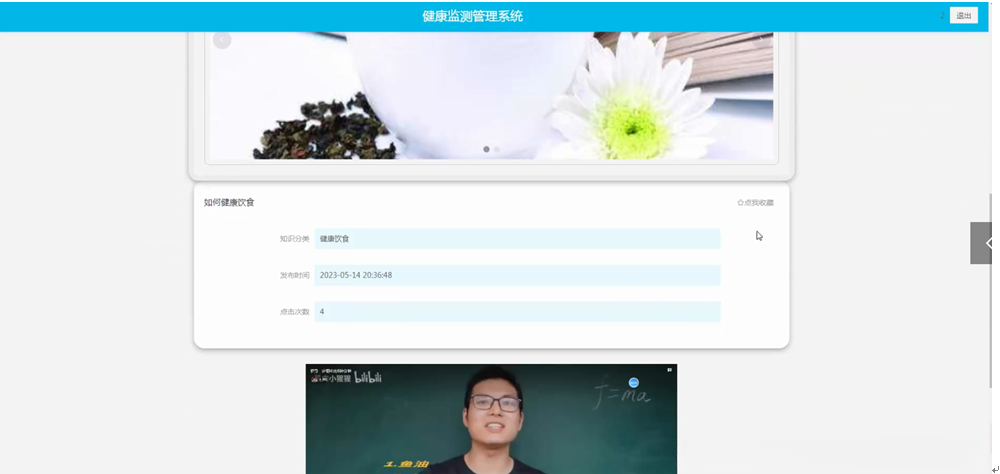Click the 点我收藏 star favorite link
The width and height of the screenshot is (1000, 474).
755,203
